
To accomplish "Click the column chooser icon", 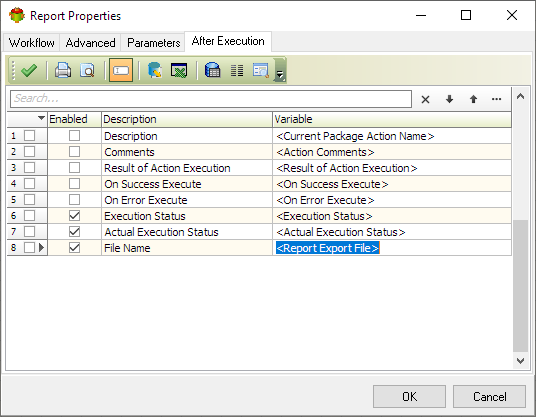I will (237, 70).
